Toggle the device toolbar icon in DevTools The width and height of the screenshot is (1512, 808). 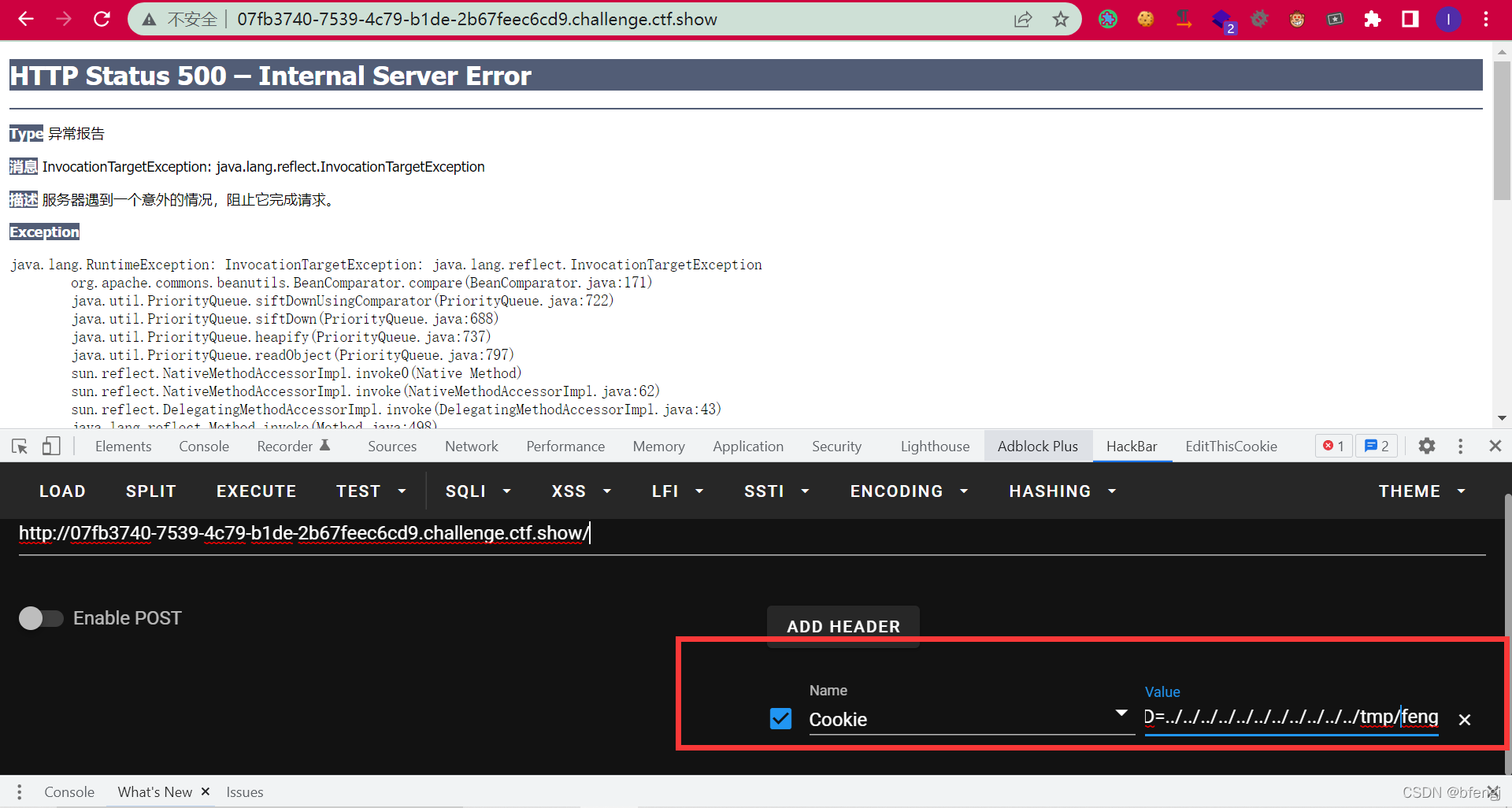click(51, 447)
